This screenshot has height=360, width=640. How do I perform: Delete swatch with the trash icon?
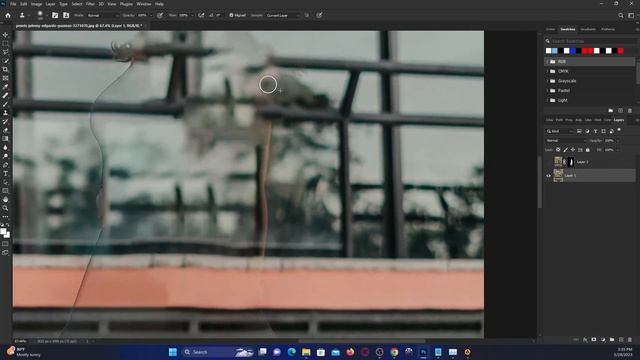point(630,111)
